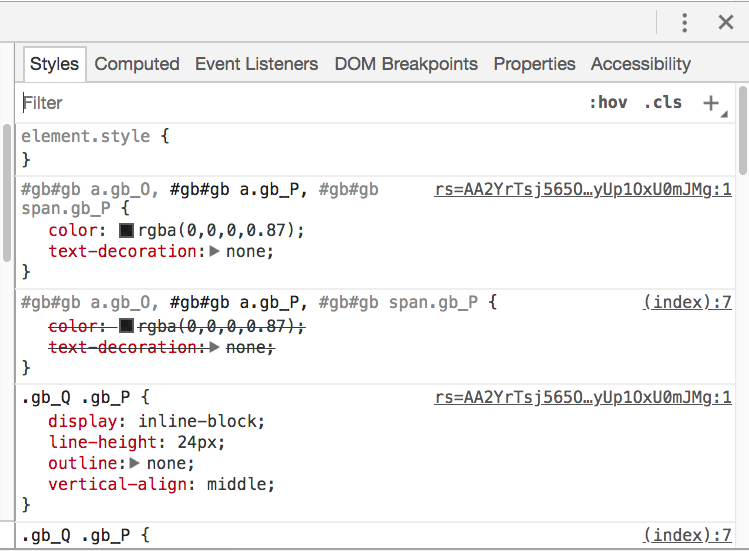The image size is (749, 551).
Task: Open the first (index):7 source link
Action: pyautogui.click(x=687, y=302)
